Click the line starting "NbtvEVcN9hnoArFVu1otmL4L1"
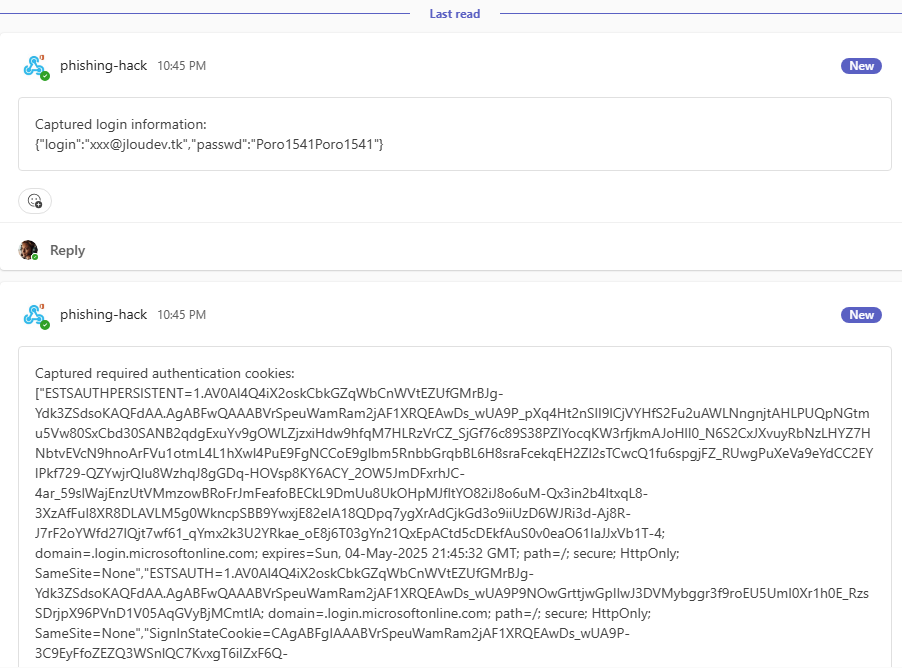This screenshot has height=668, width=902. click(x=454, y=453)
